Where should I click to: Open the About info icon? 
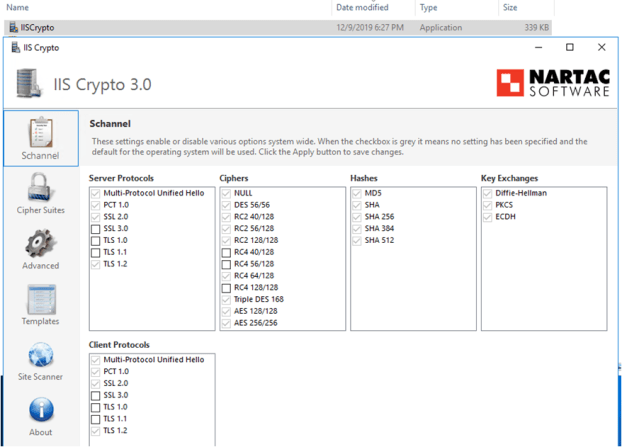click(41, 409)
